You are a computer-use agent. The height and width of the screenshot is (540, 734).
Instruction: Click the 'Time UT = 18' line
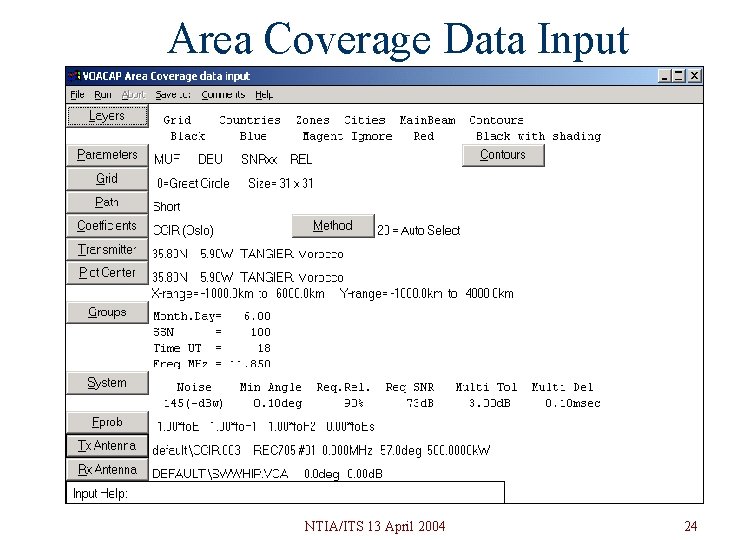click(x=212, y=348)
